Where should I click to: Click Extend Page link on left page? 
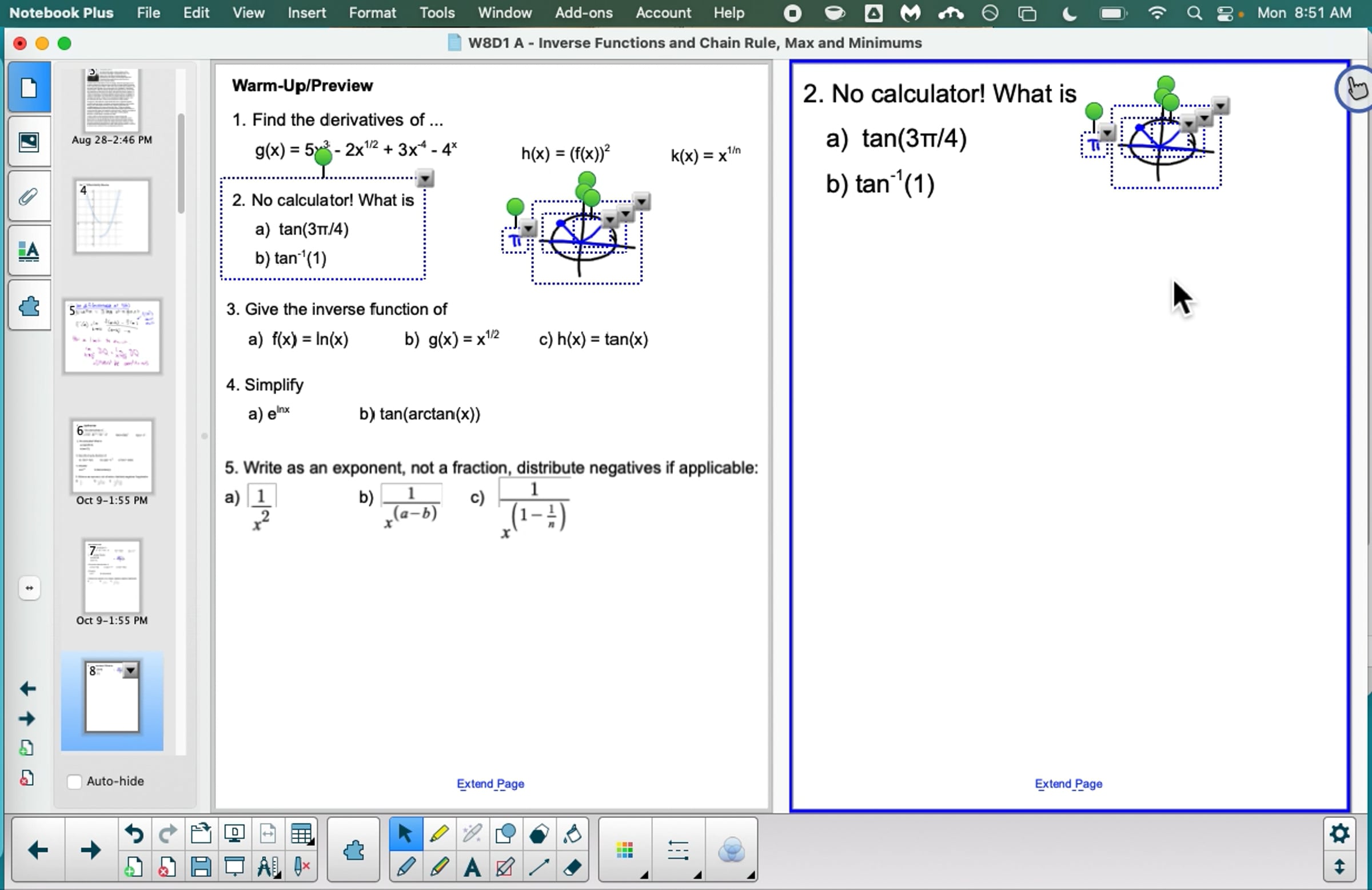point(490,783)
